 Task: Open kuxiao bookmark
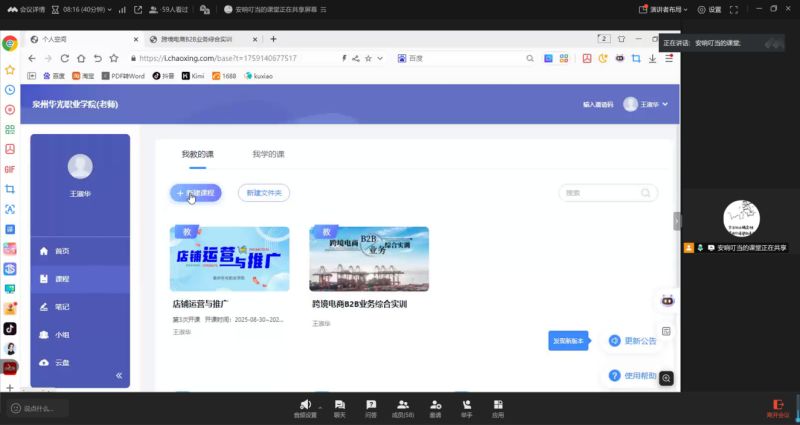click(258, 76)
